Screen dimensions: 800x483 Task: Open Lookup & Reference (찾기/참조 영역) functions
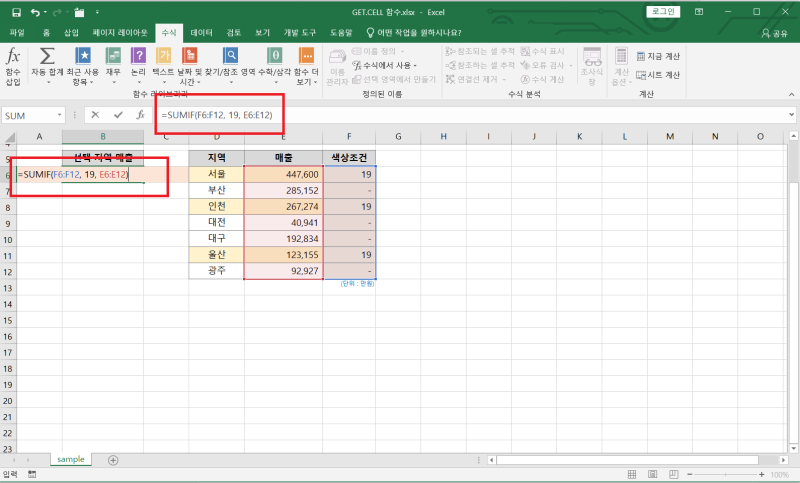coord(231,56)
